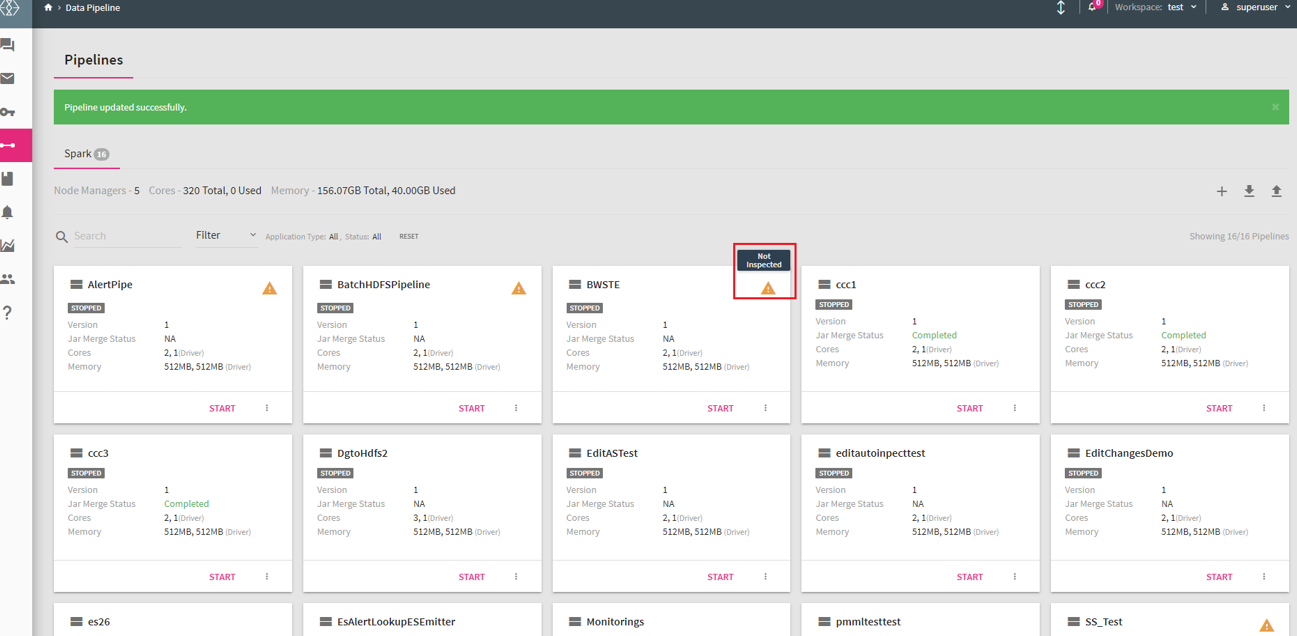Start the BWSTE pipeline
The image size is (1297, 636).
tap(720, 408)
